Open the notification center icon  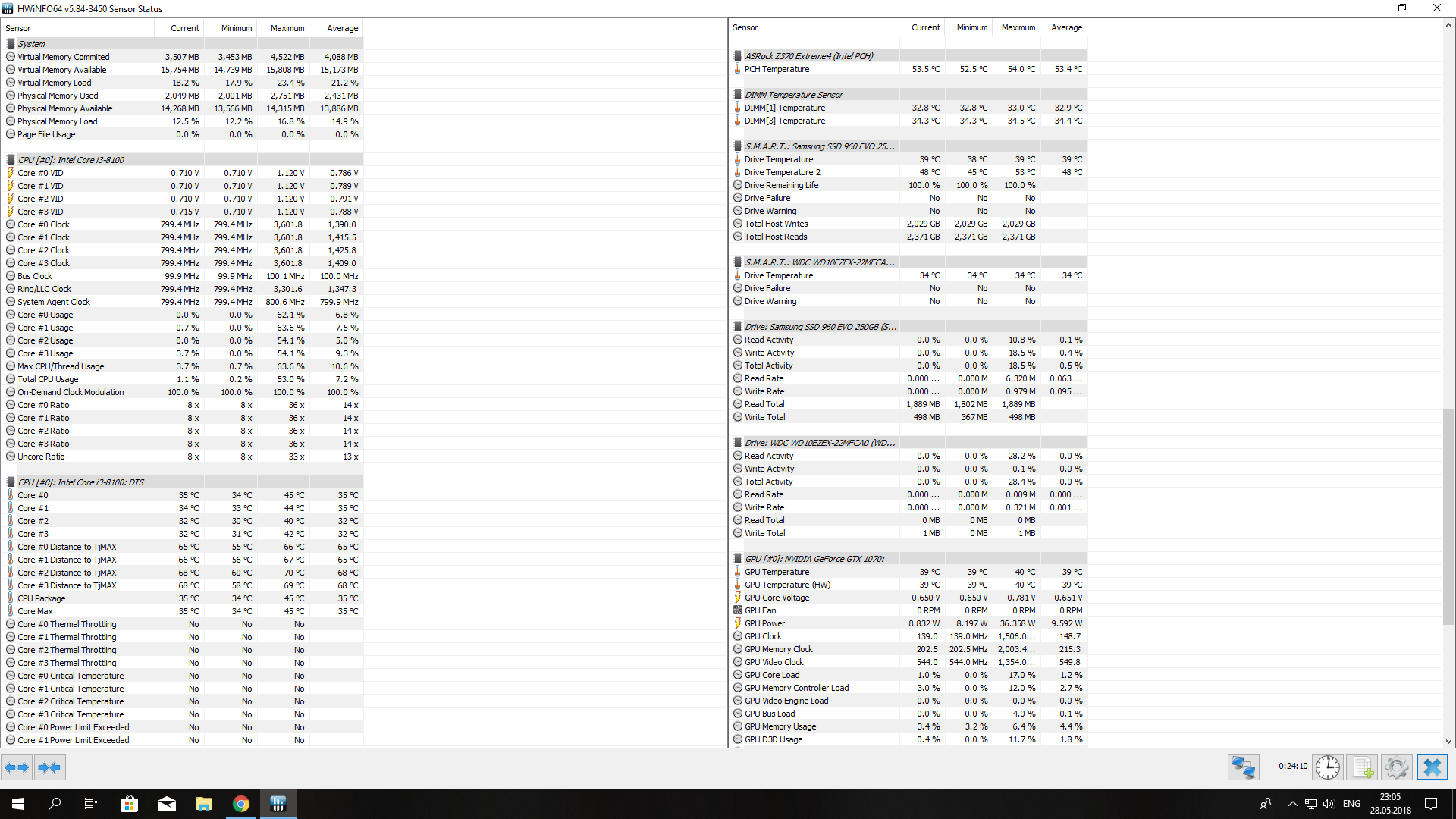click(1431, 804)
